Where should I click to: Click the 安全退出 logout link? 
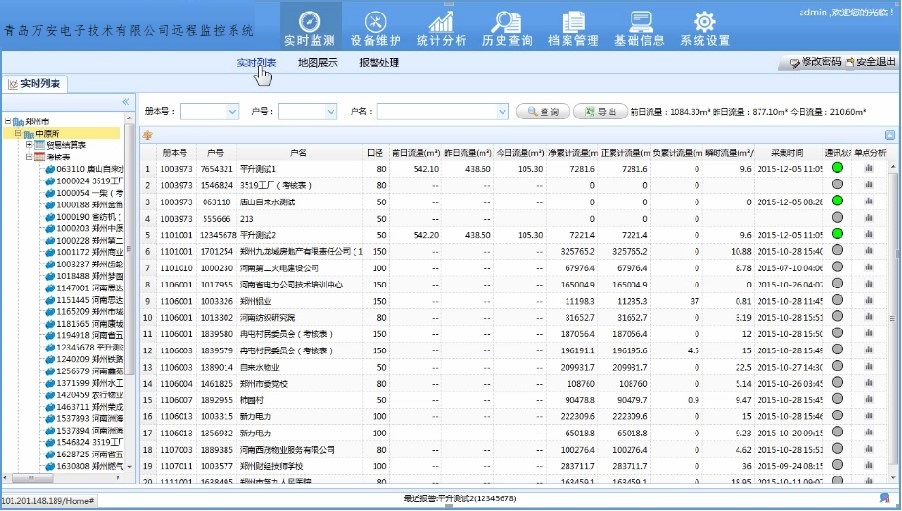tap(869, 63)
